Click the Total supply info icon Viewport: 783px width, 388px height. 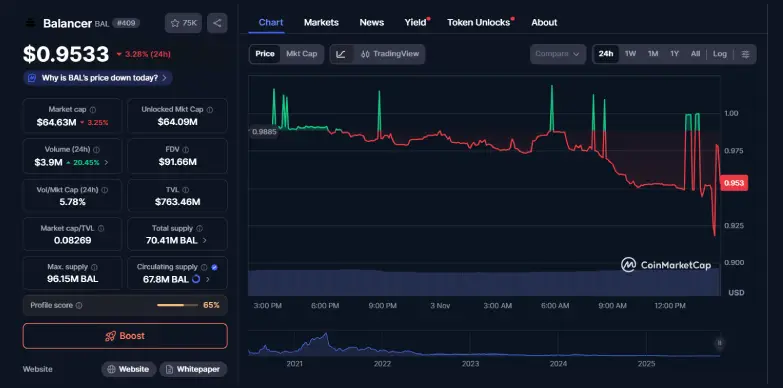pyautogui.click(x=199, y=228)
